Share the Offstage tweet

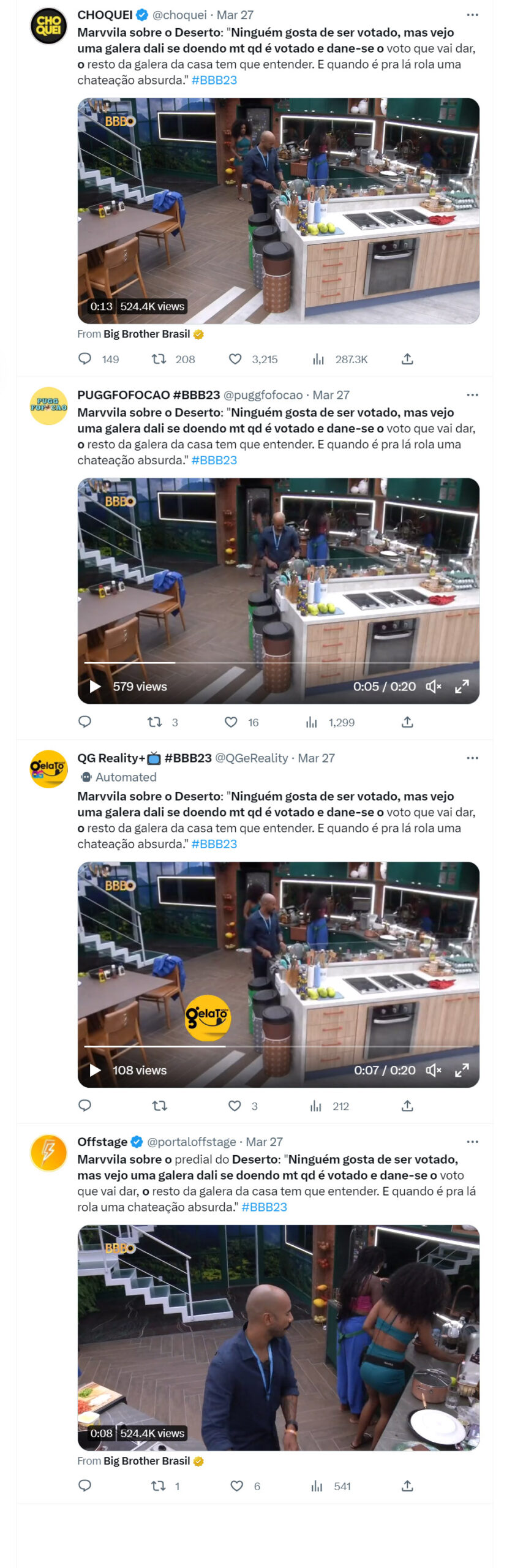(x=407, y=1486)
